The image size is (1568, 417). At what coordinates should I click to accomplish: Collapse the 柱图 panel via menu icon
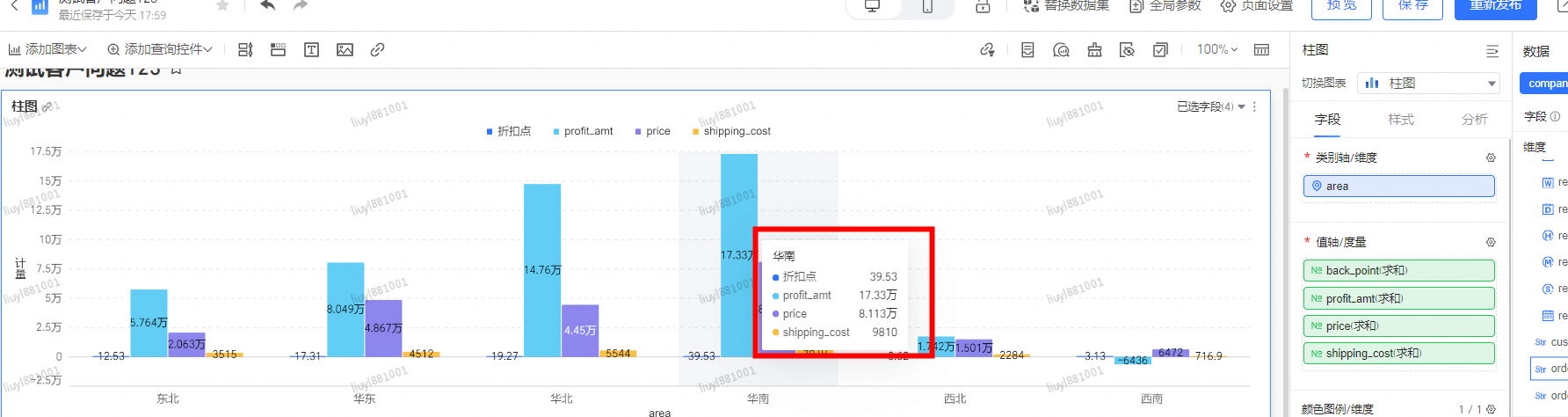[1492, 51]
